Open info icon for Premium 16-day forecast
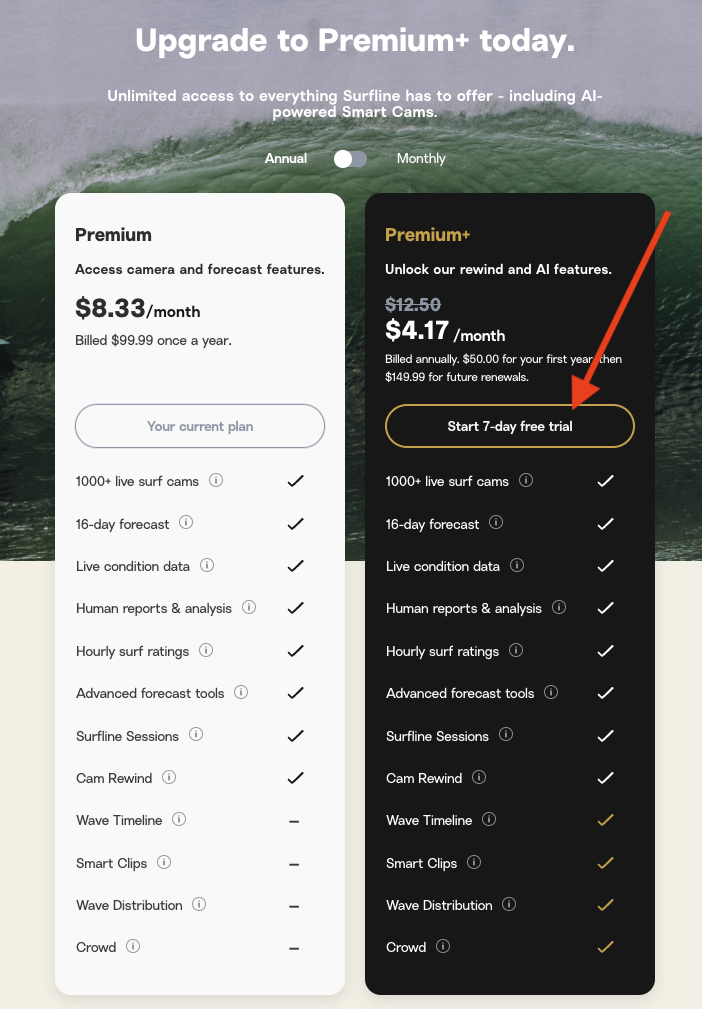 pos(186,523)
